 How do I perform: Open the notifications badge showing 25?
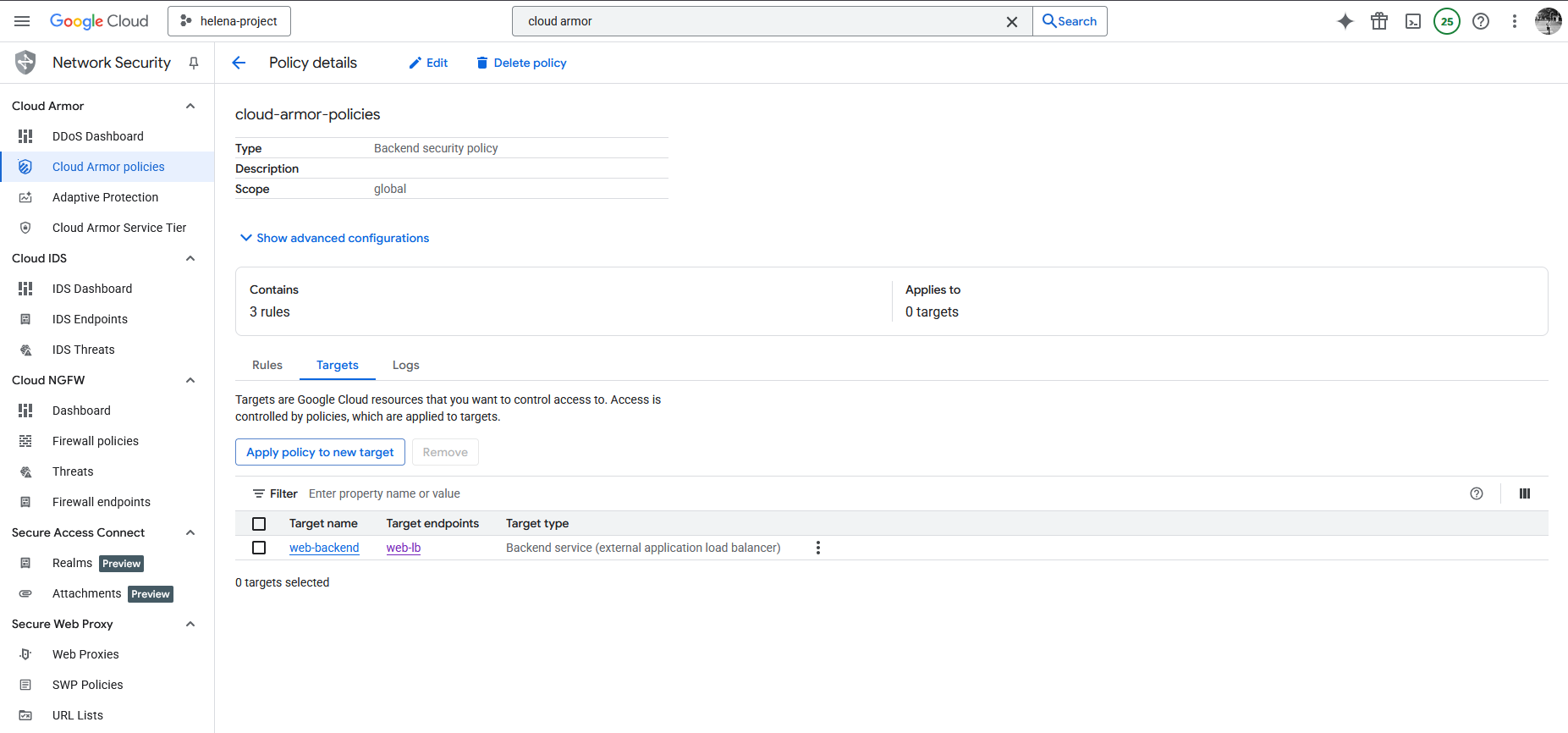pos(1447,21)
